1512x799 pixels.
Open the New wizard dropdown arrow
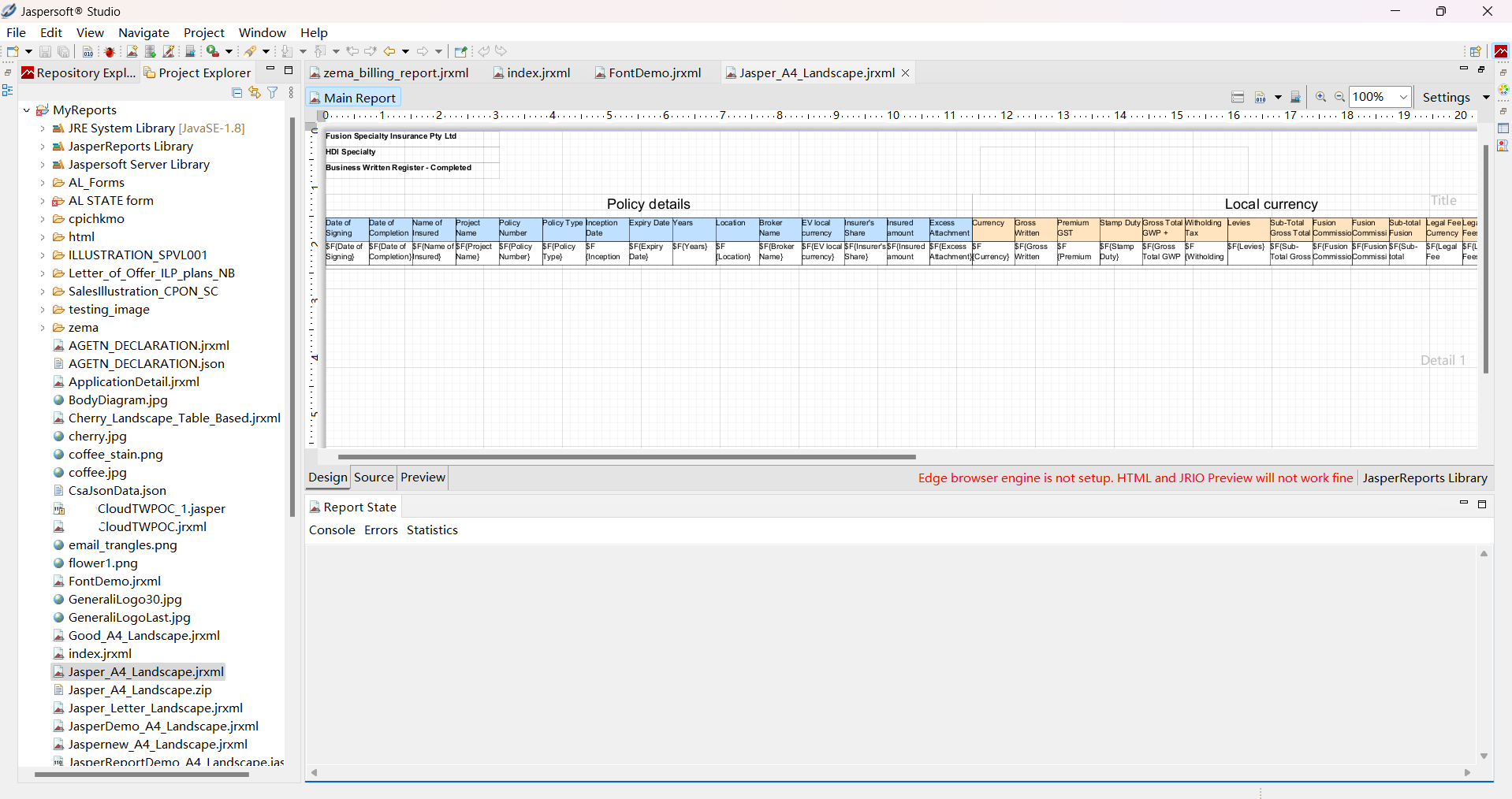tap(28, 52)
